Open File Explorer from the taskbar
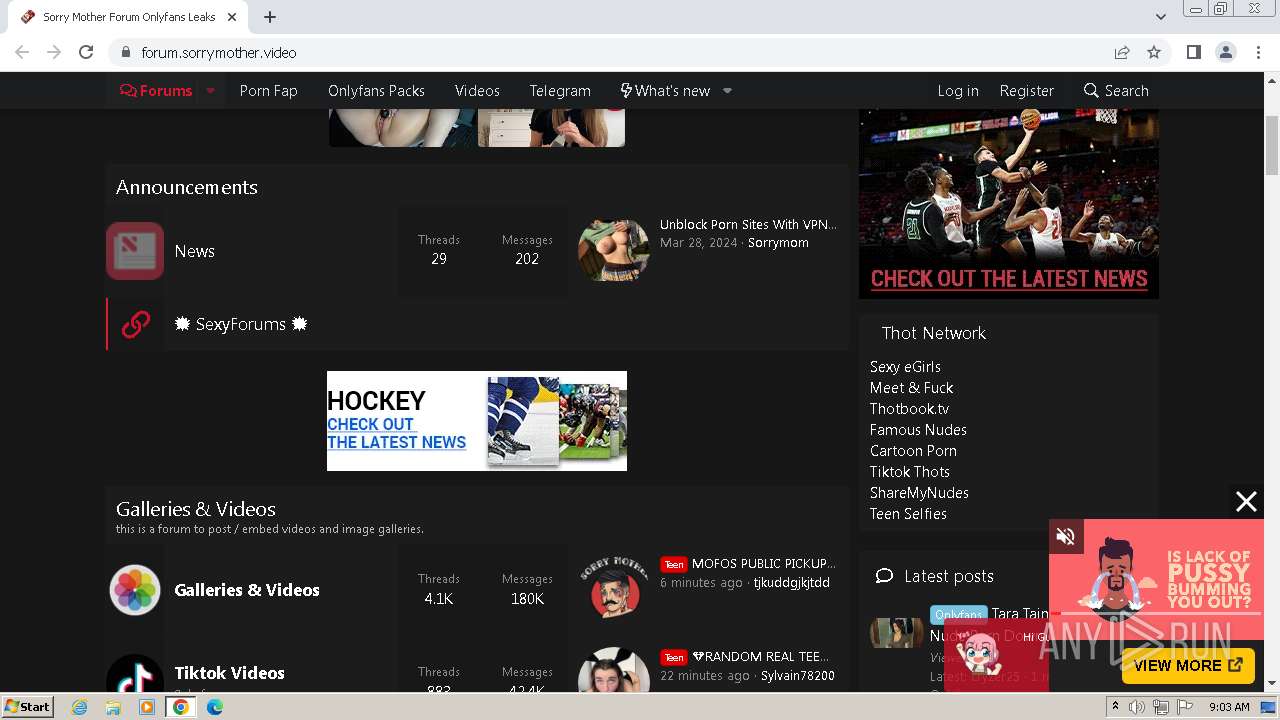1280x720 pixels. pyautogui.click(x=113, y=707)
